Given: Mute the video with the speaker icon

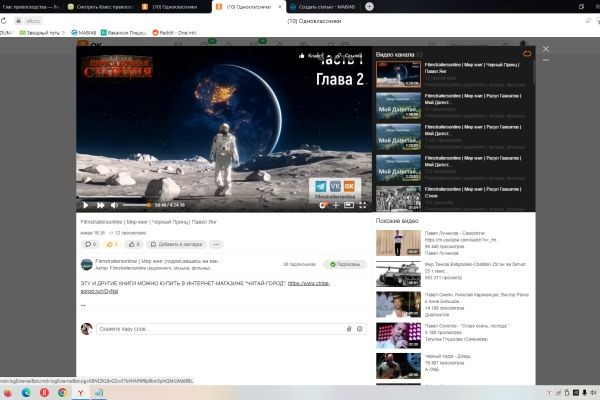Looking at the screenshot, I should pos(114,205).
